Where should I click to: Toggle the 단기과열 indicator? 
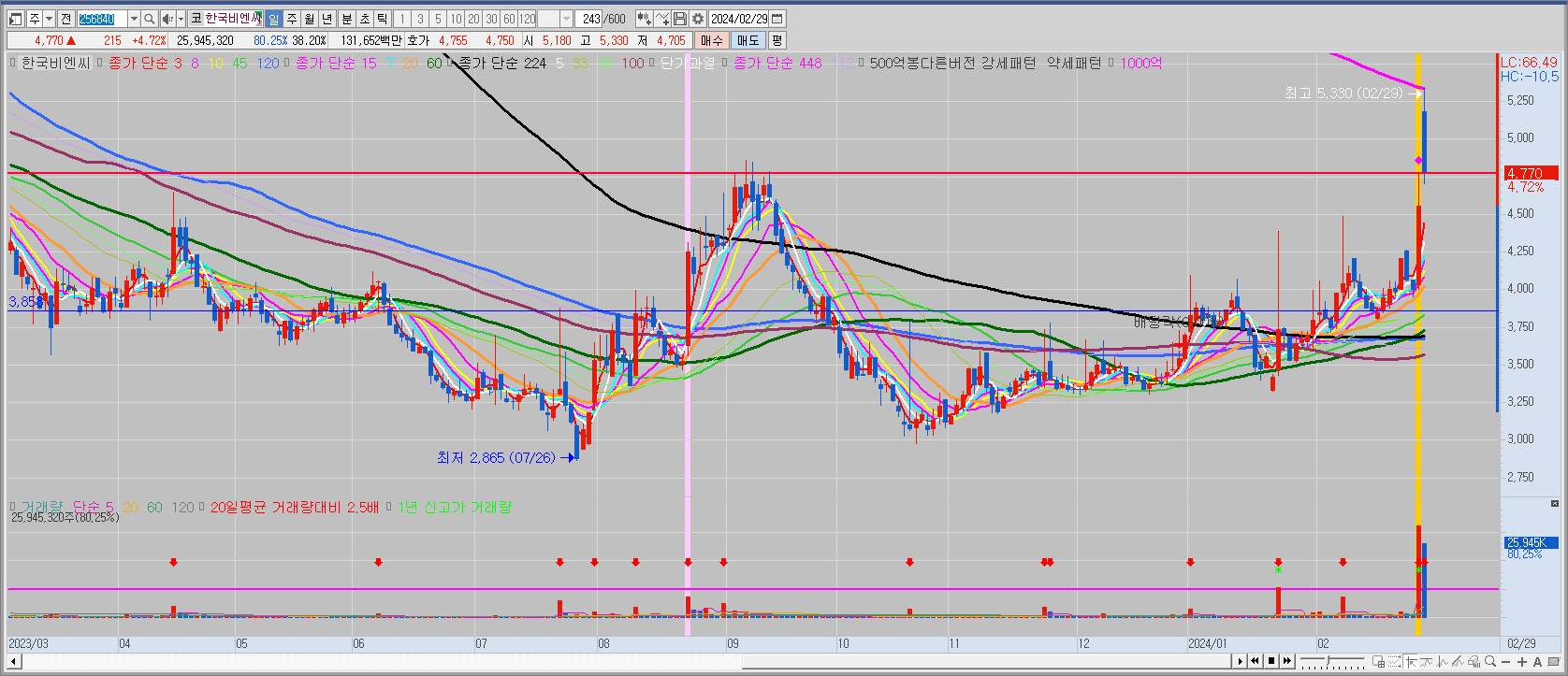click(653, 63)
